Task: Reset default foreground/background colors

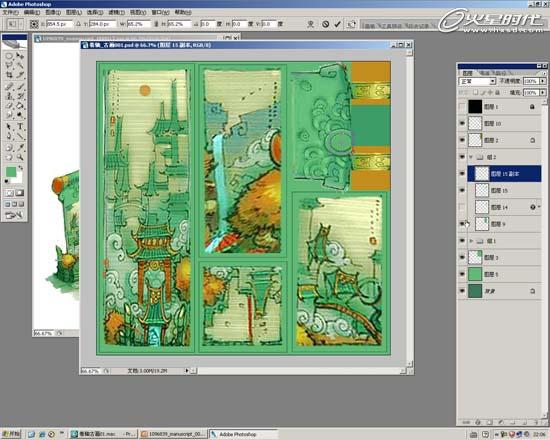Action: coord(7,181)
